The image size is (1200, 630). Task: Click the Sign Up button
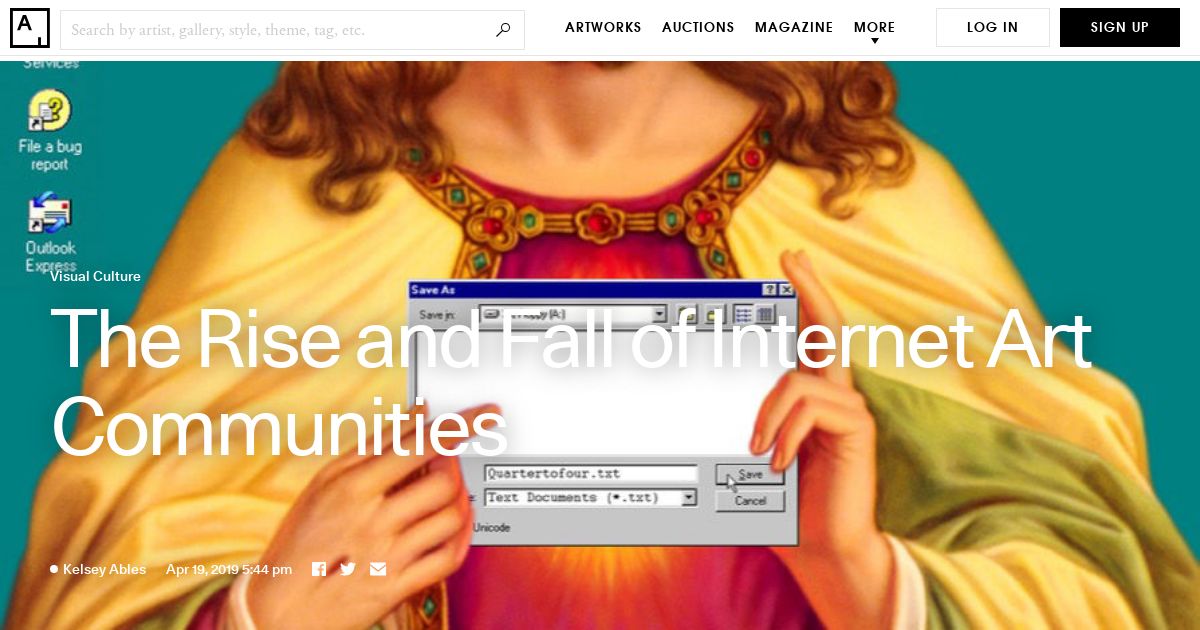(1120, 28)
